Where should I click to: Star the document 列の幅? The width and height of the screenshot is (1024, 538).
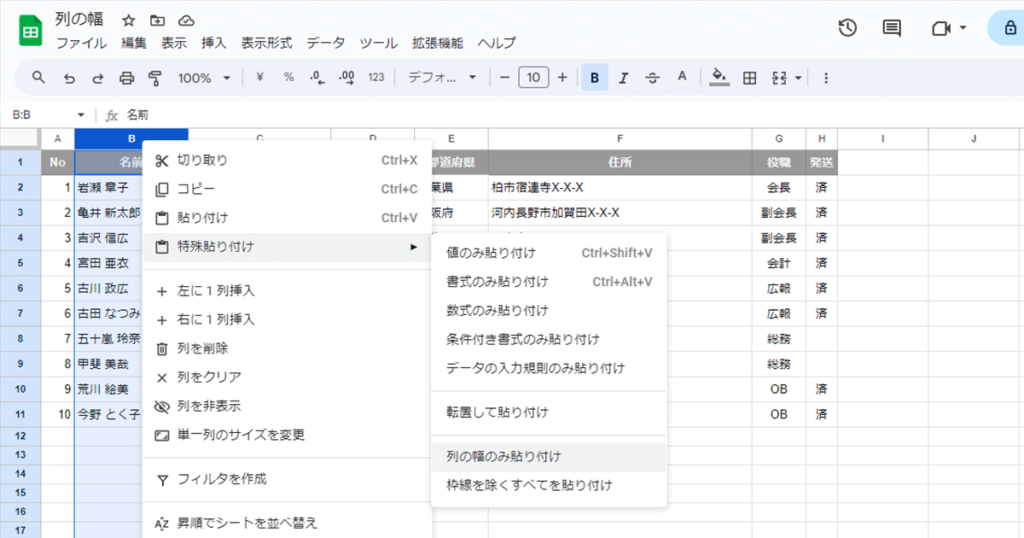click(x=129, y=20)
